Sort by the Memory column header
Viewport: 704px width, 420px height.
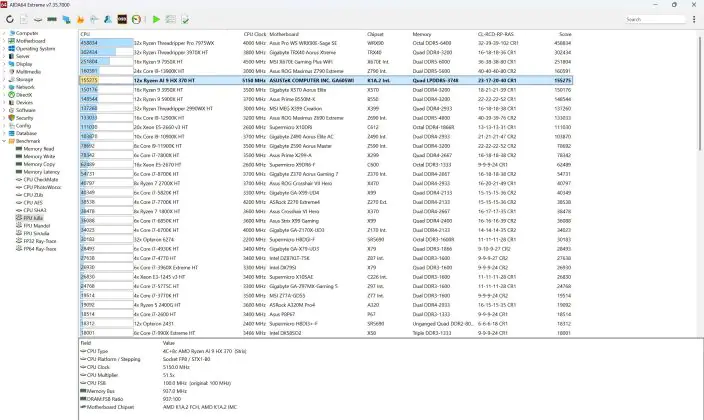(x=422, y=34)
